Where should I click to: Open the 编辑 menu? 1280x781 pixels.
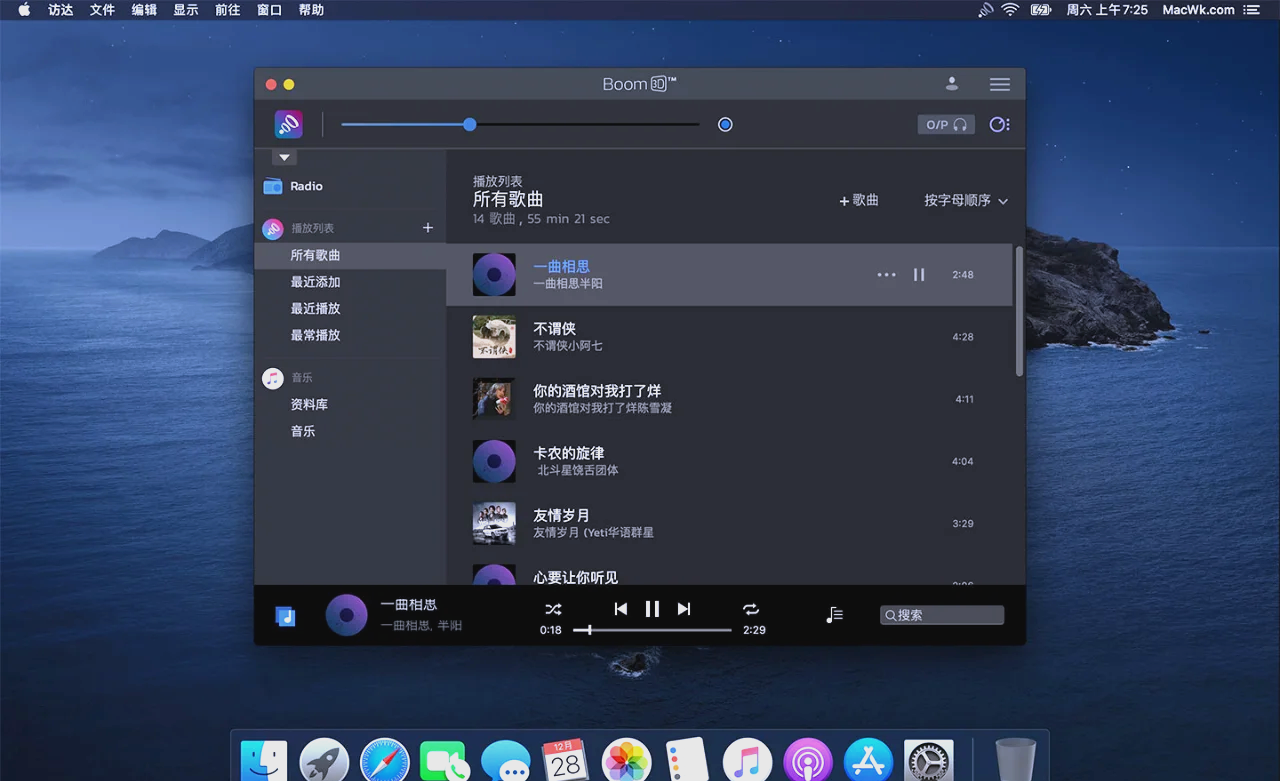point(144,10)
